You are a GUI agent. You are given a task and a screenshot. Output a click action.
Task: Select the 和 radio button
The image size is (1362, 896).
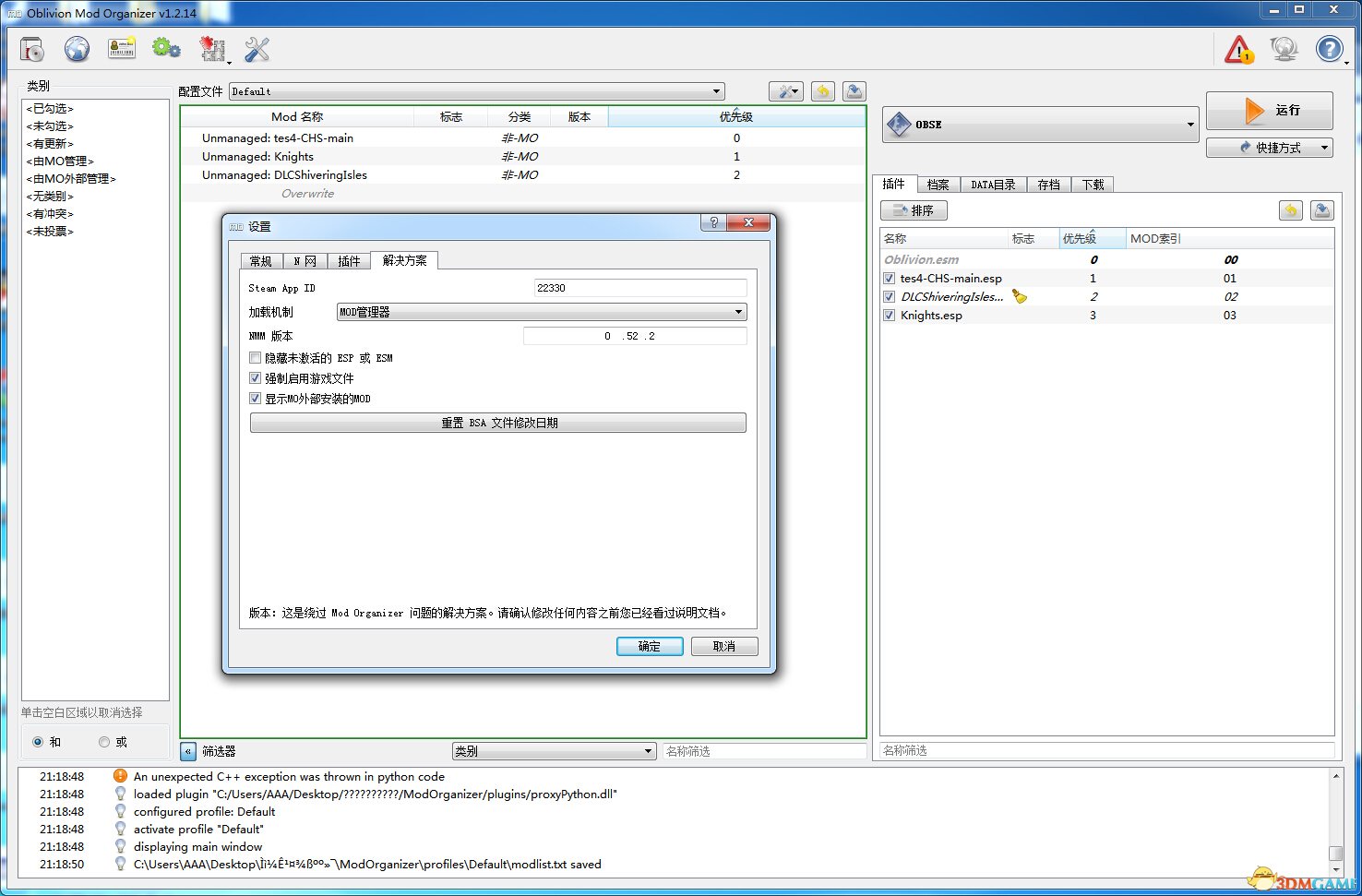(38, 742)
